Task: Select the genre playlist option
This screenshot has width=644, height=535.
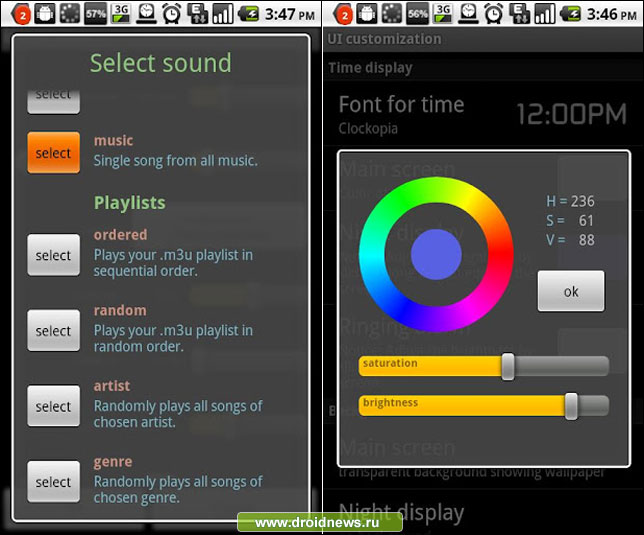Action: click(53, 481)
